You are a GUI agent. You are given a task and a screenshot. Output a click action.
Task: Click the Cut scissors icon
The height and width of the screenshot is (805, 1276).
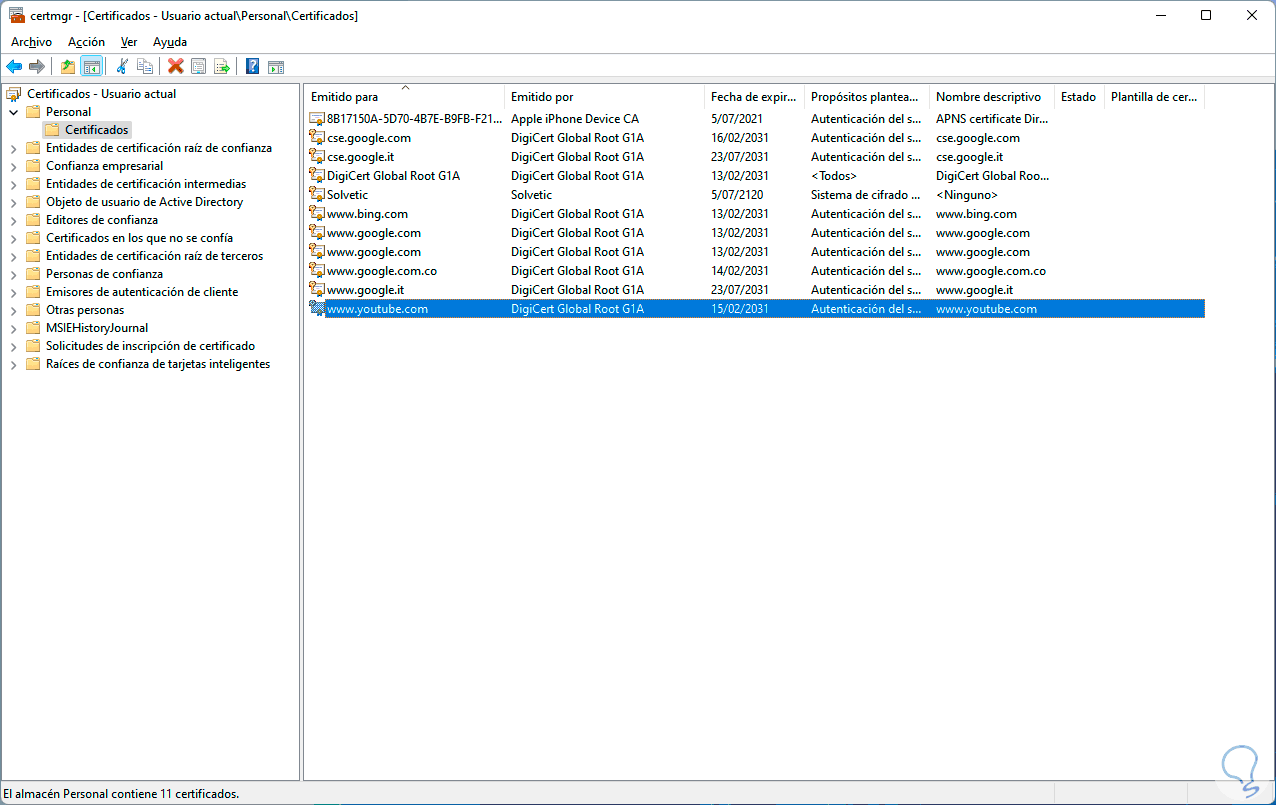(122, 66)
